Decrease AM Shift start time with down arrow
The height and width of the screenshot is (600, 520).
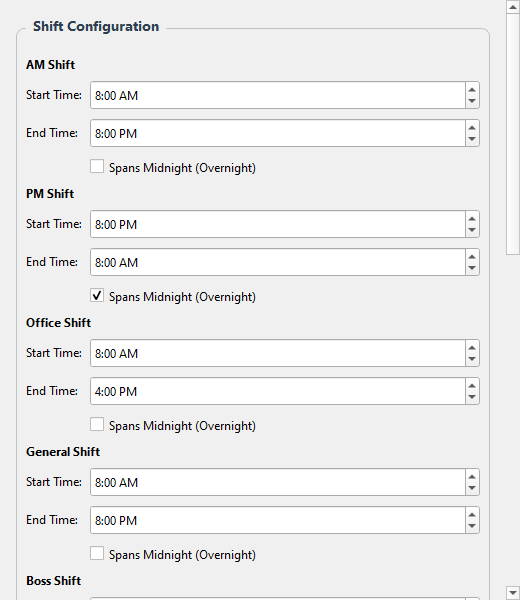pyautogui.click(x=472, y=101)
